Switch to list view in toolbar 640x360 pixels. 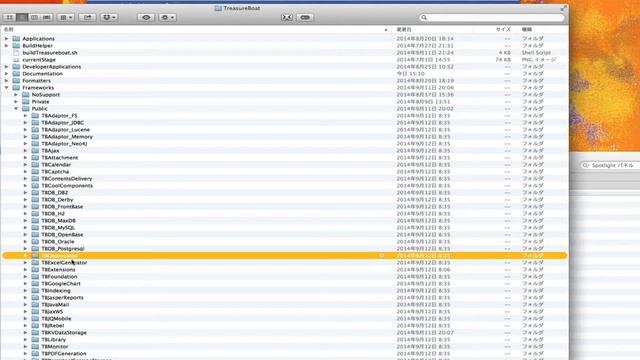pyautogui.click(x=22, y=18)
